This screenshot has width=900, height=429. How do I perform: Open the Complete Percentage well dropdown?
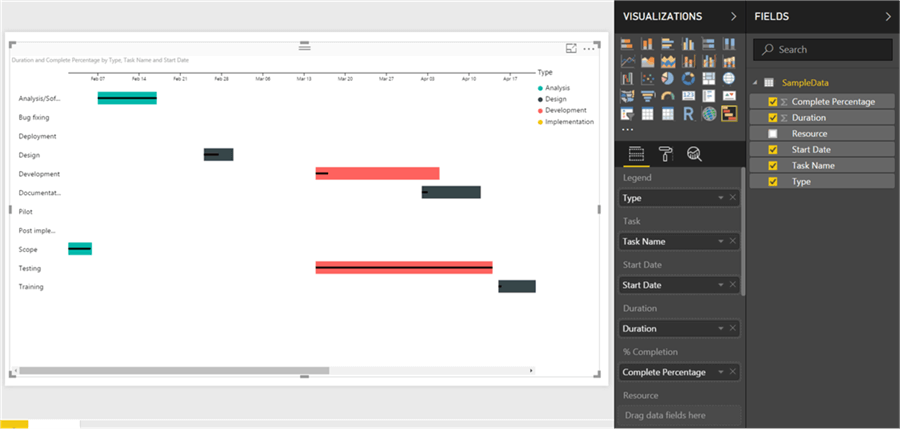click(x=721, y=372)
